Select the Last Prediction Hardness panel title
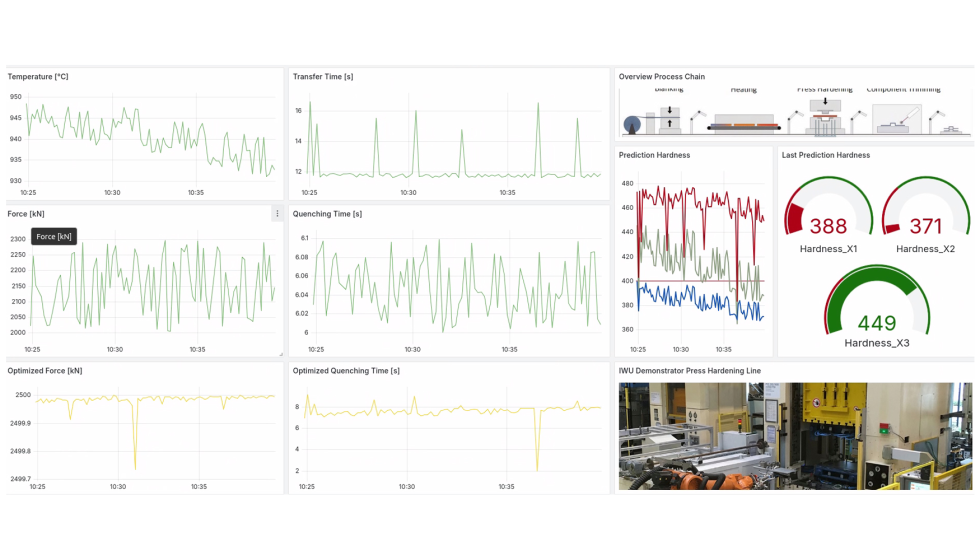 click(826, 156)
